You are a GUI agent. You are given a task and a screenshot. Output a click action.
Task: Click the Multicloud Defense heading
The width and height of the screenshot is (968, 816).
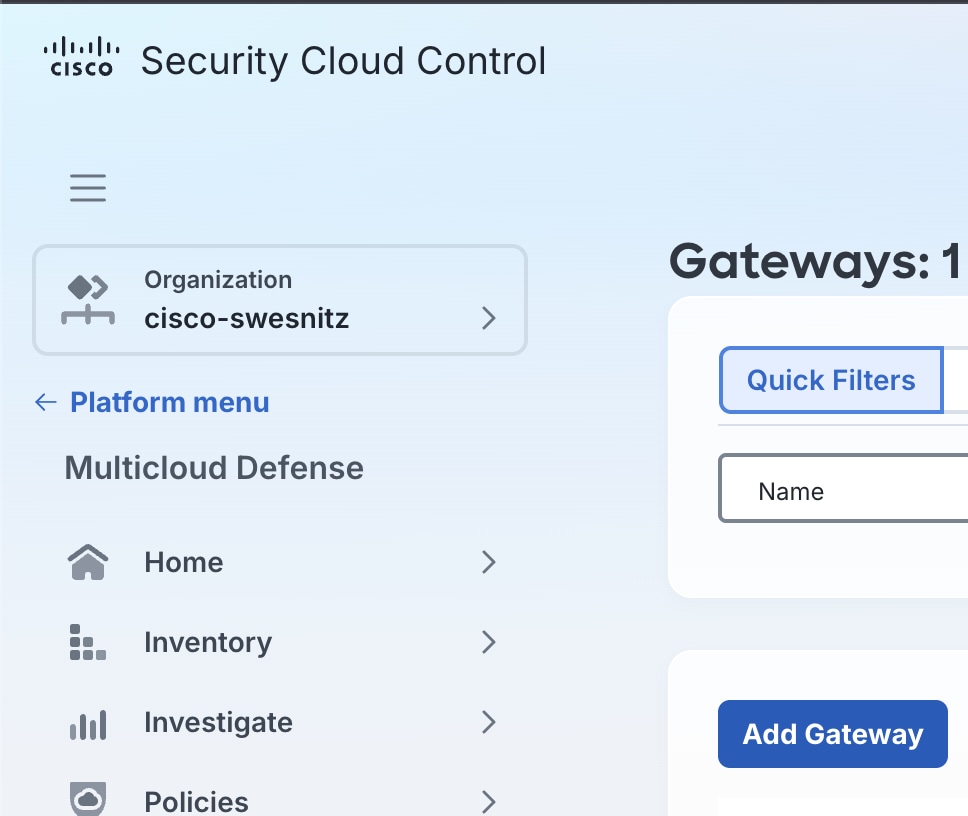pyautogui.click(x=214, y=468)
